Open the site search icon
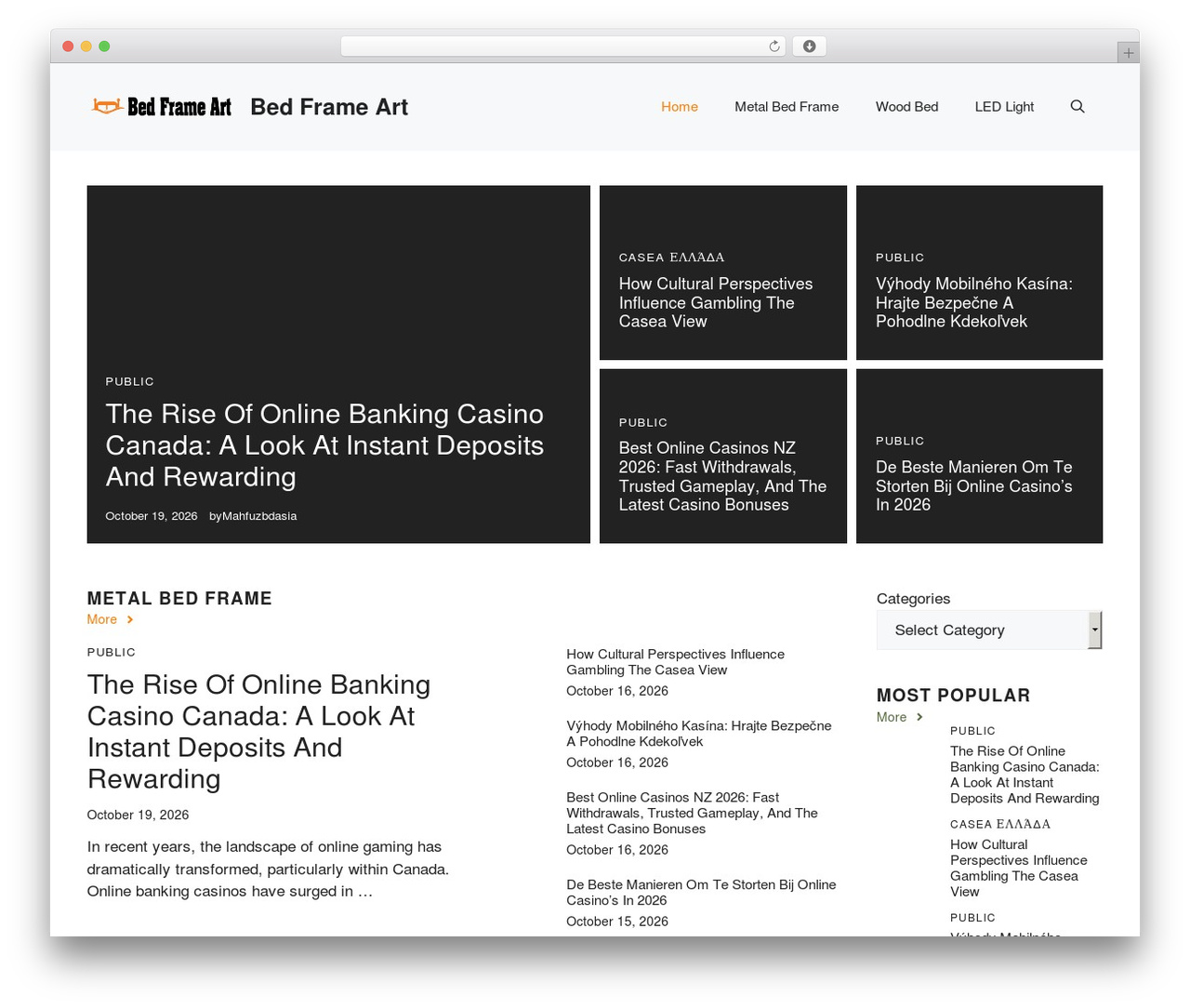This screenshot has width=1190, height=1008. (1078, 107)
